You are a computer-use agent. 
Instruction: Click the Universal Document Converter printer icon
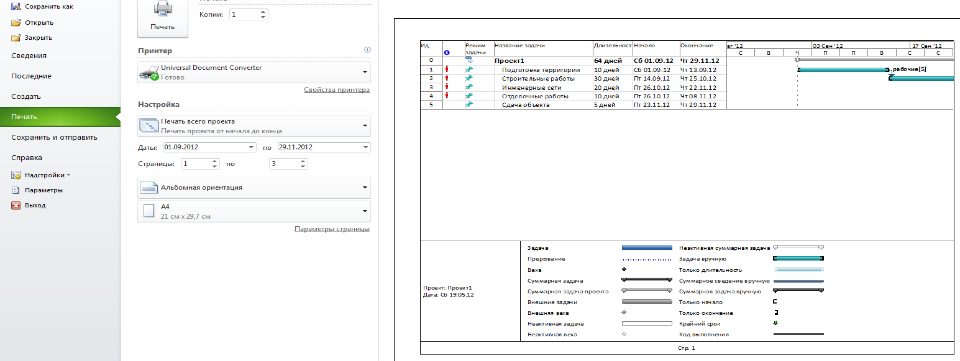(x=149, y=73)
